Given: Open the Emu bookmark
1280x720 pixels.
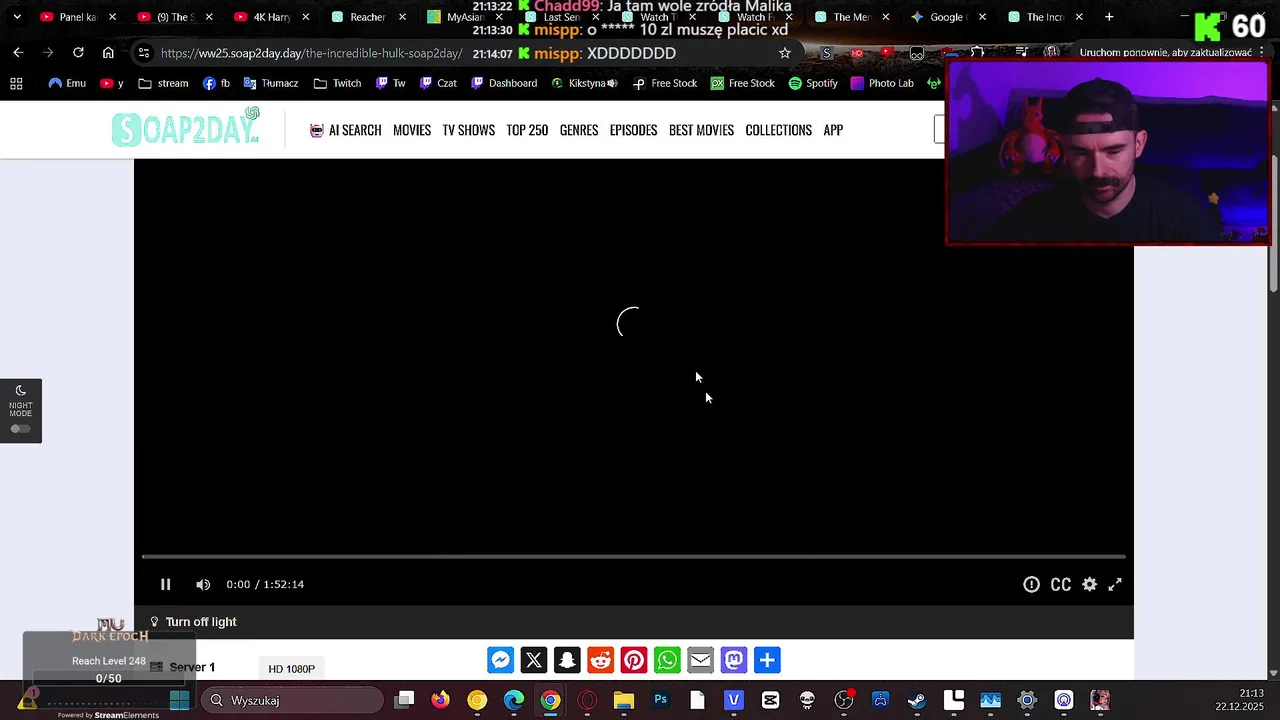Looking at the screenshot, I should (x=67, y=83).
